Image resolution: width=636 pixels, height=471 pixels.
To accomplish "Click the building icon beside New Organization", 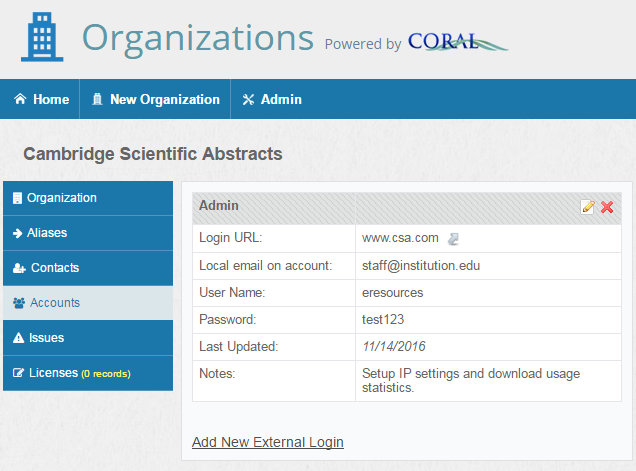I will pyautogui.click(x=97, y=99).
